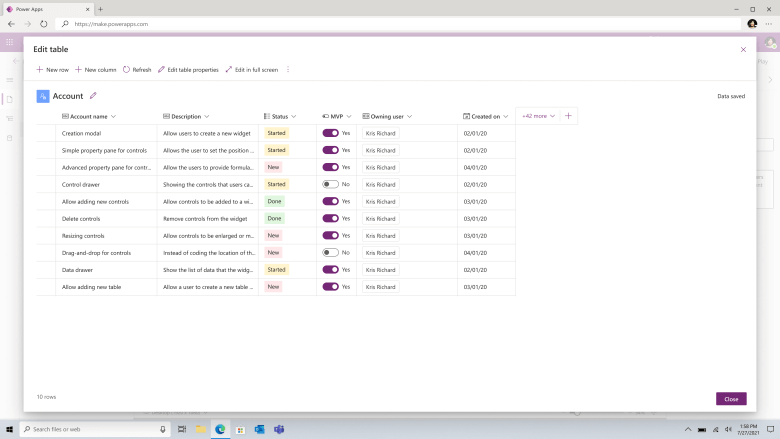Click the purple Close button
Screen dimensions: 780x439
pyautogui.click(x=731, y=399)
